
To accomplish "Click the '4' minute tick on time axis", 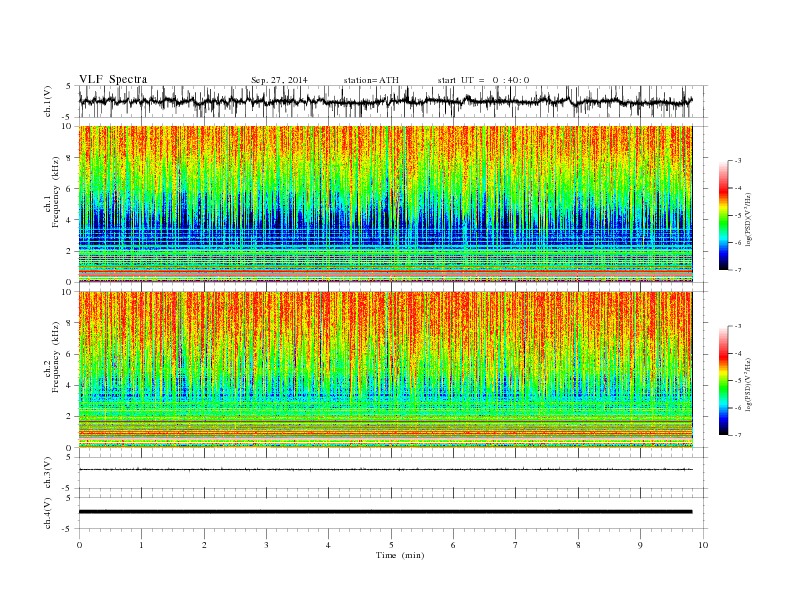I will coord(328,545).
